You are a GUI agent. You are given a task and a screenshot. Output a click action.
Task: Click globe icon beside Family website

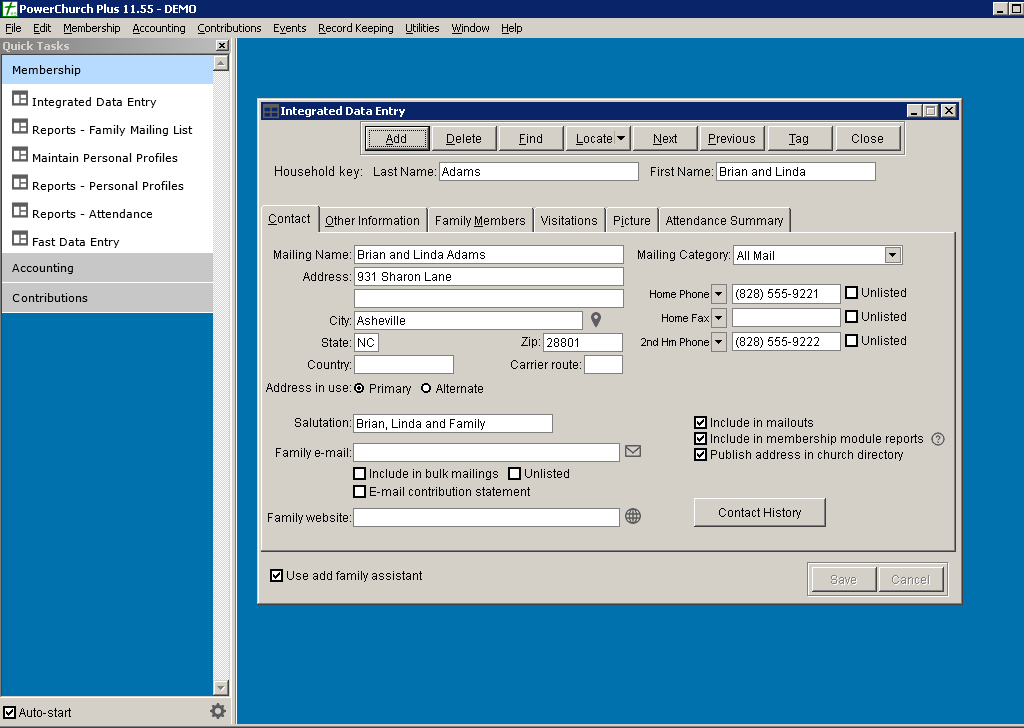tap(633, 516)
